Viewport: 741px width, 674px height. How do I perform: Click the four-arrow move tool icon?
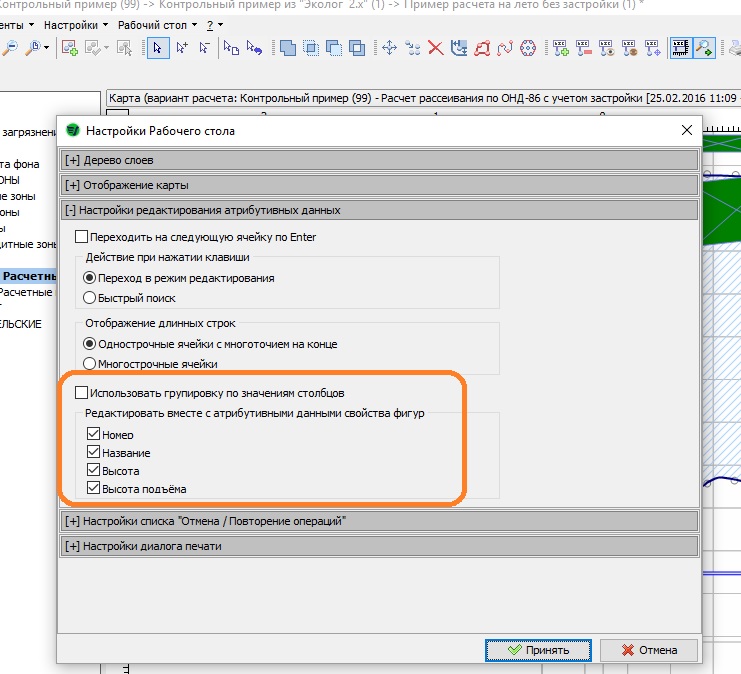[389, 47]
